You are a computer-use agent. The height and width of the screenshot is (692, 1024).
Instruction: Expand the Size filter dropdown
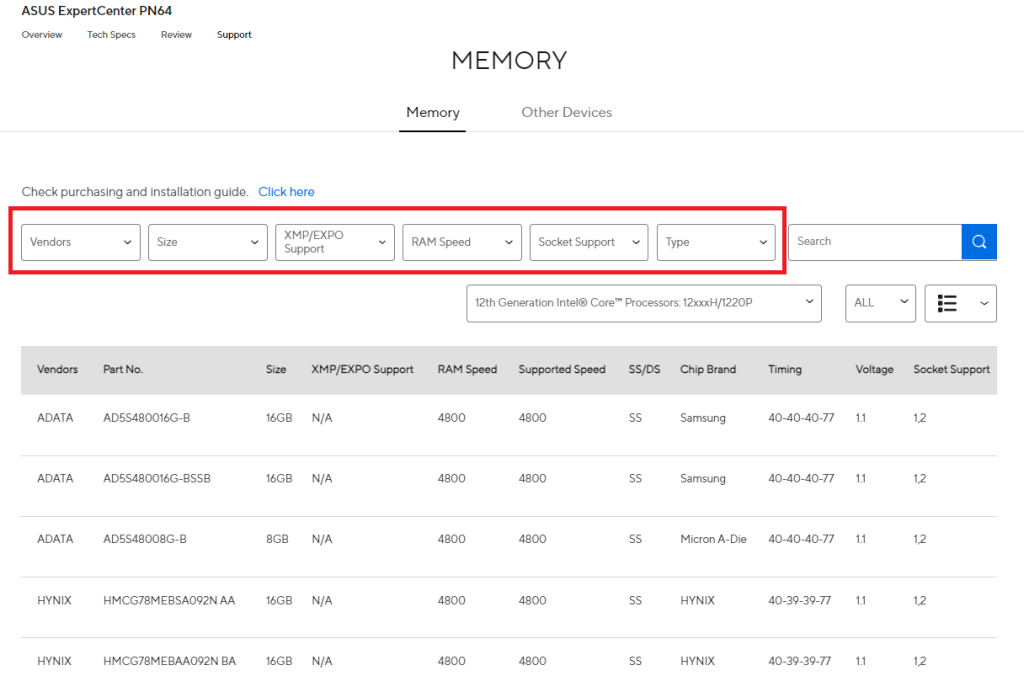click(x=208, y=242)
